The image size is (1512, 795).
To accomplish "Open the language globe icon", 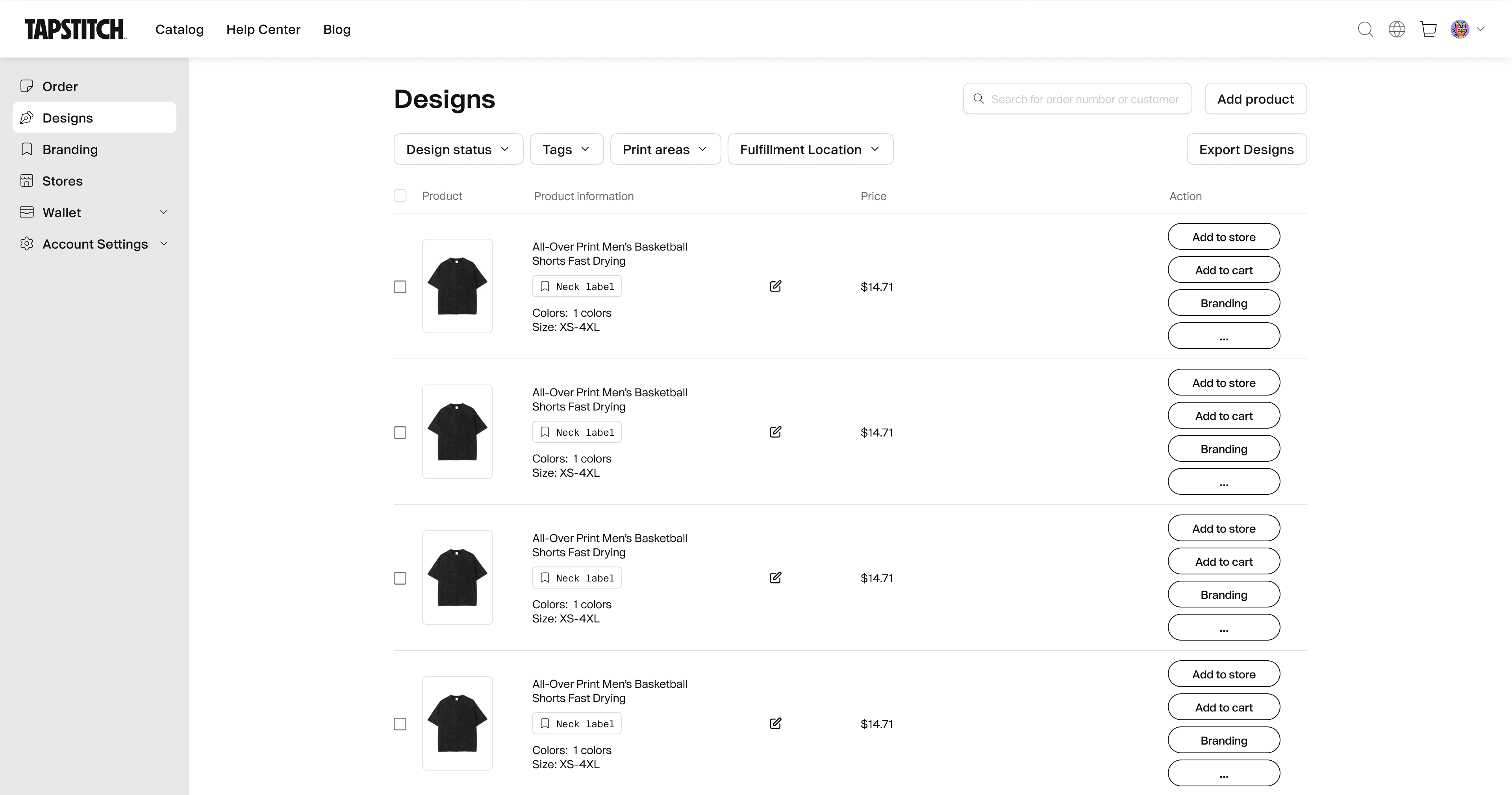I will (1396, 30).
